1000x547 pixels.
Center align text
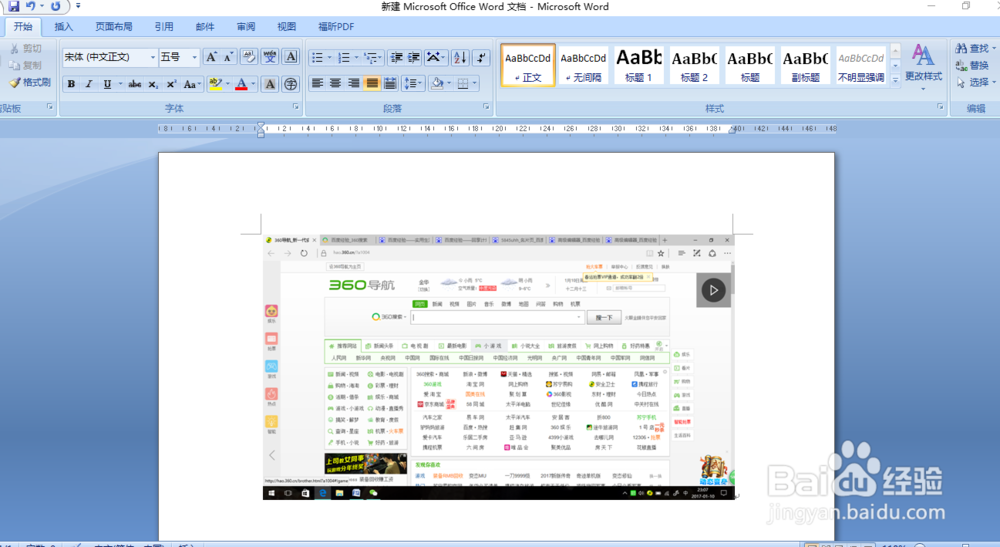pos(335,84)
